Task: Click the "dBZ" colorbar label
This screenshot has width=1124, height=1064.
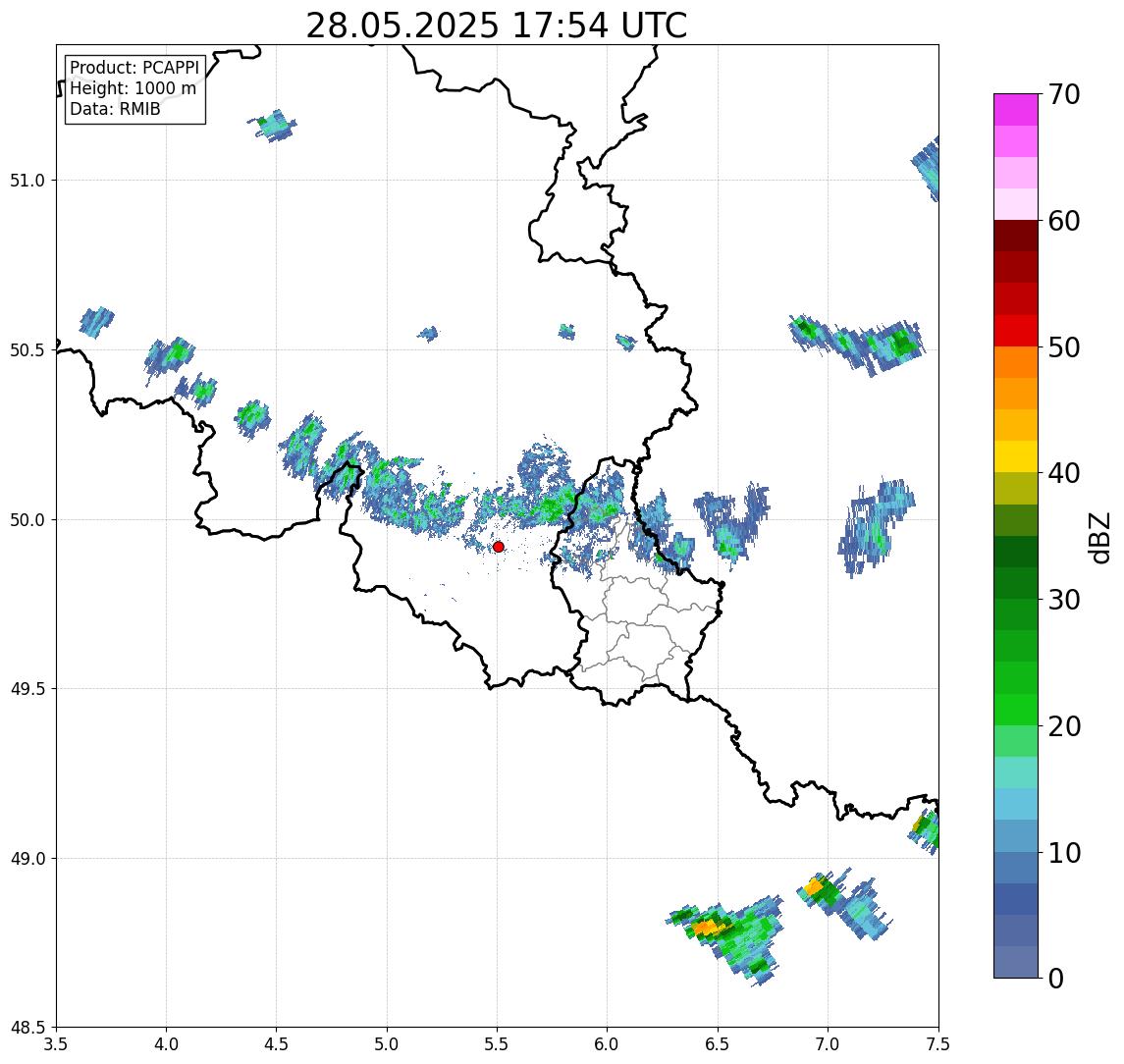Action: click(1098, 537)
